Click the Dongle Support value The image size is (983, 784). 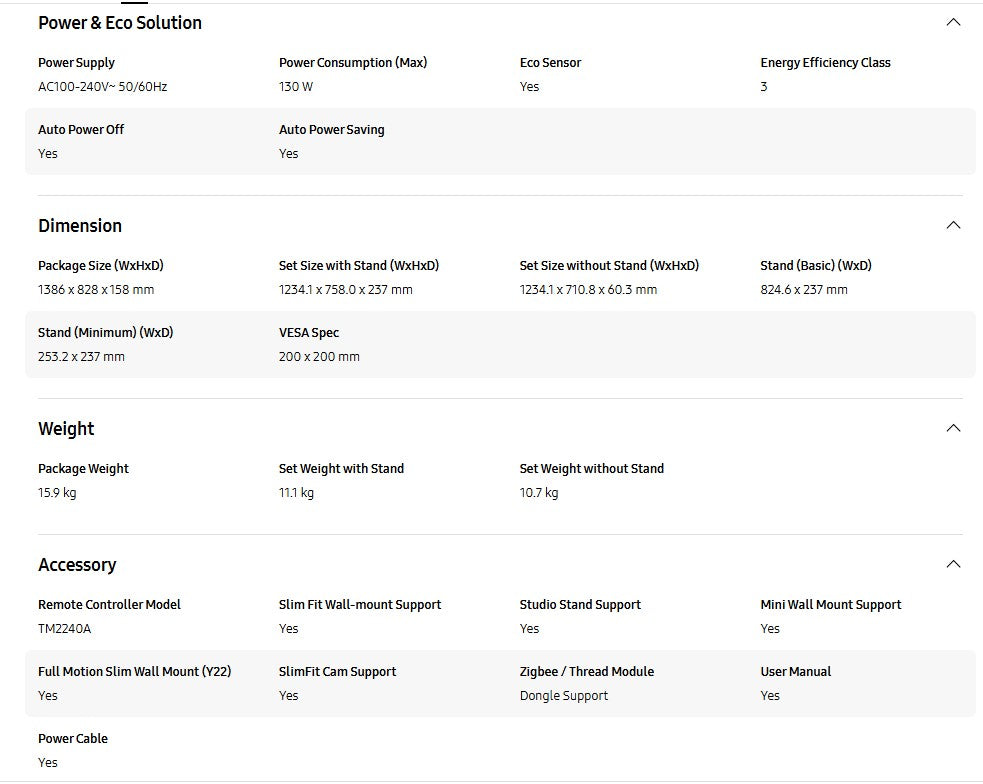[x=564, y=696]
